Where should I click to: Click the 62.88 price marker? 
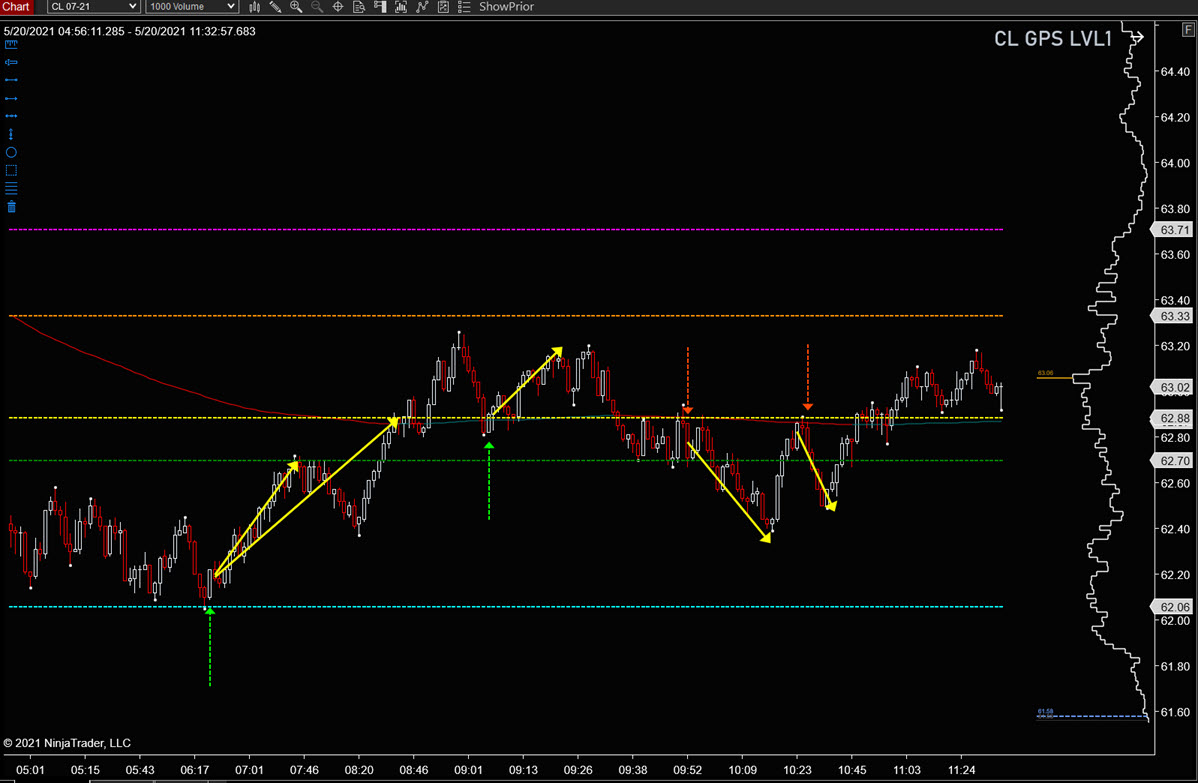click(1173, 419)
